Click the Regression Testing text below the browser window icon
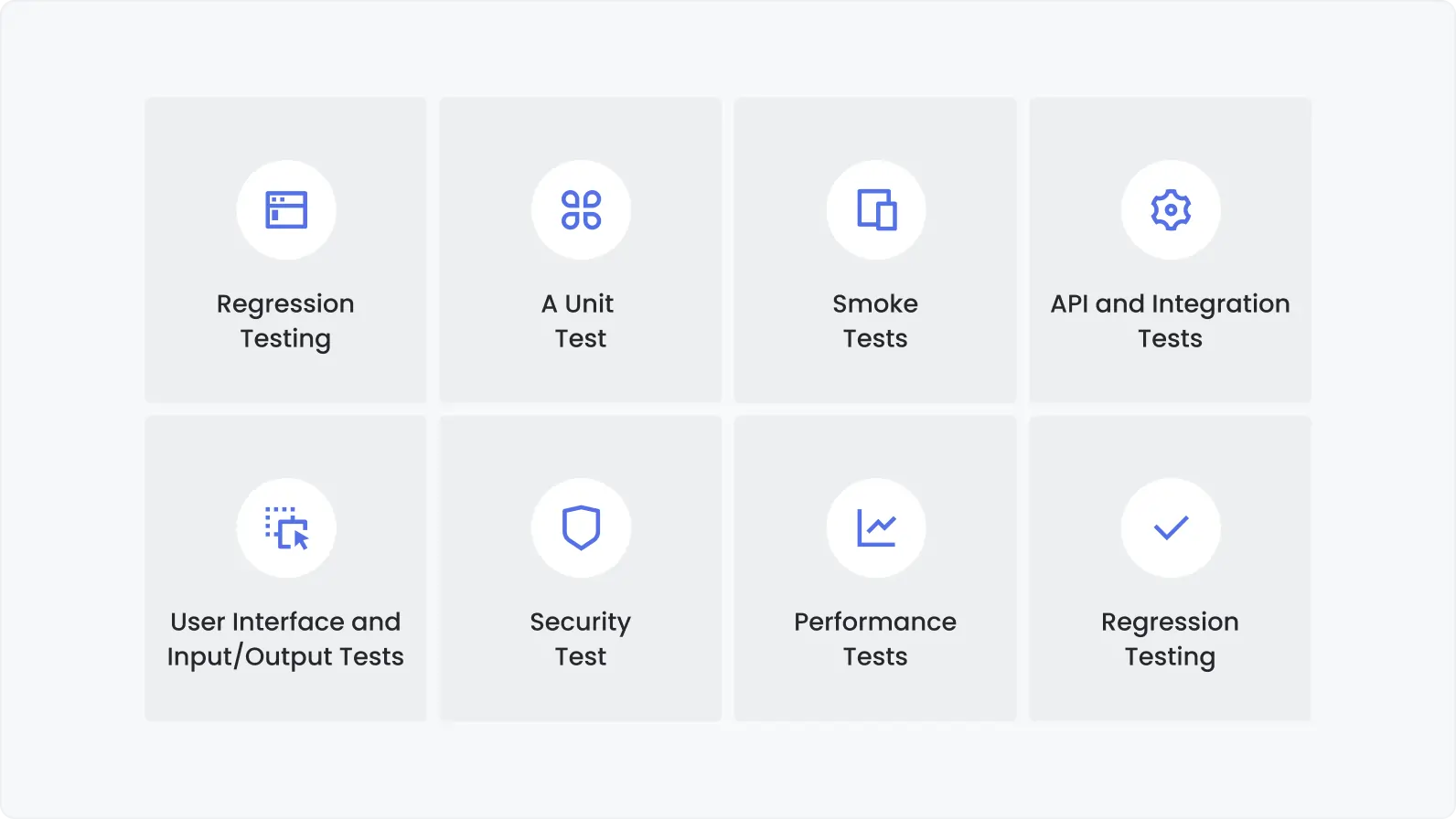Screen dimensions: 1456x819 pyautogui.click(x=285, y=321)
